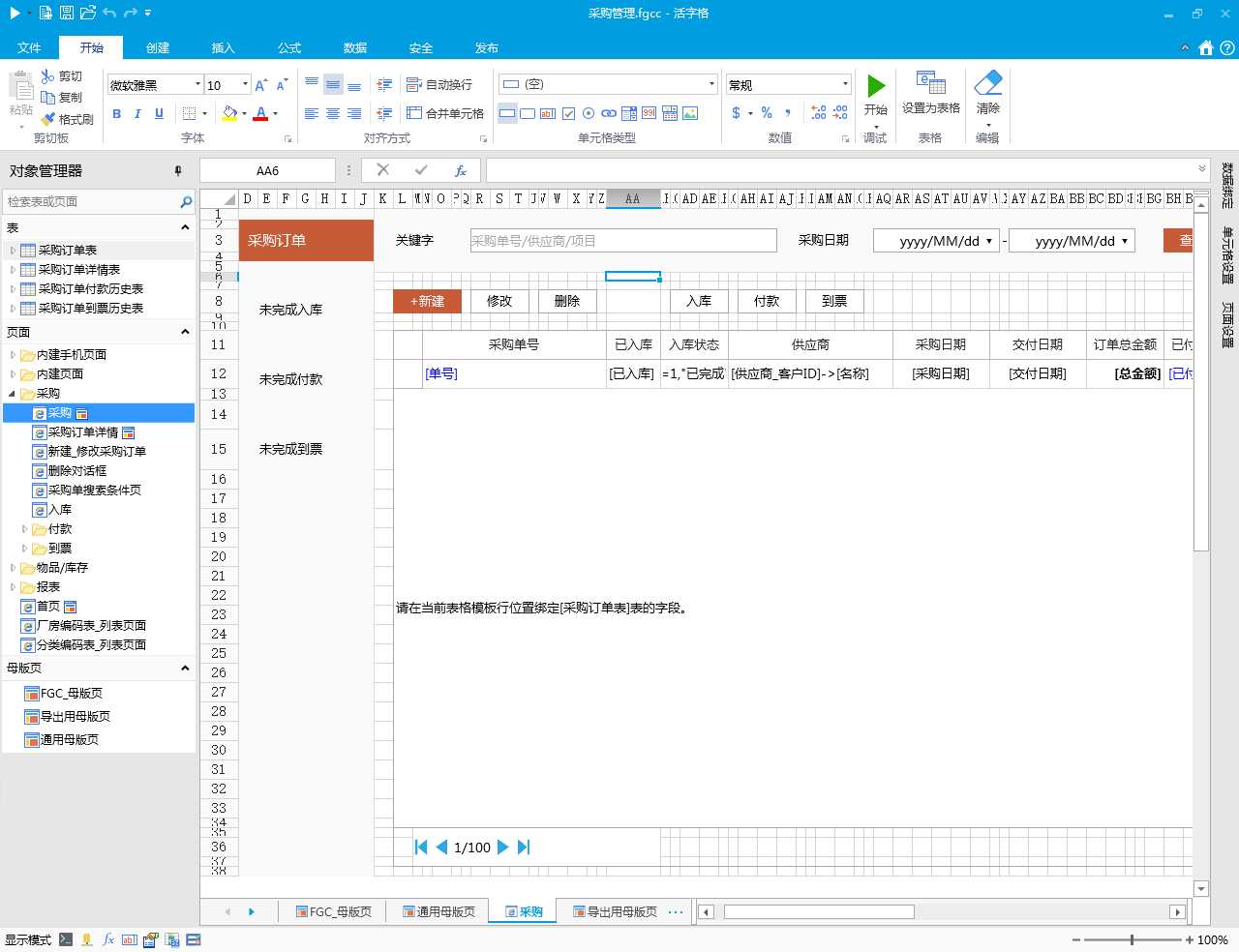This screenshot has width=1239, height=952.
Task: Apply currency format with dollar icon
Action: (737, 113)
